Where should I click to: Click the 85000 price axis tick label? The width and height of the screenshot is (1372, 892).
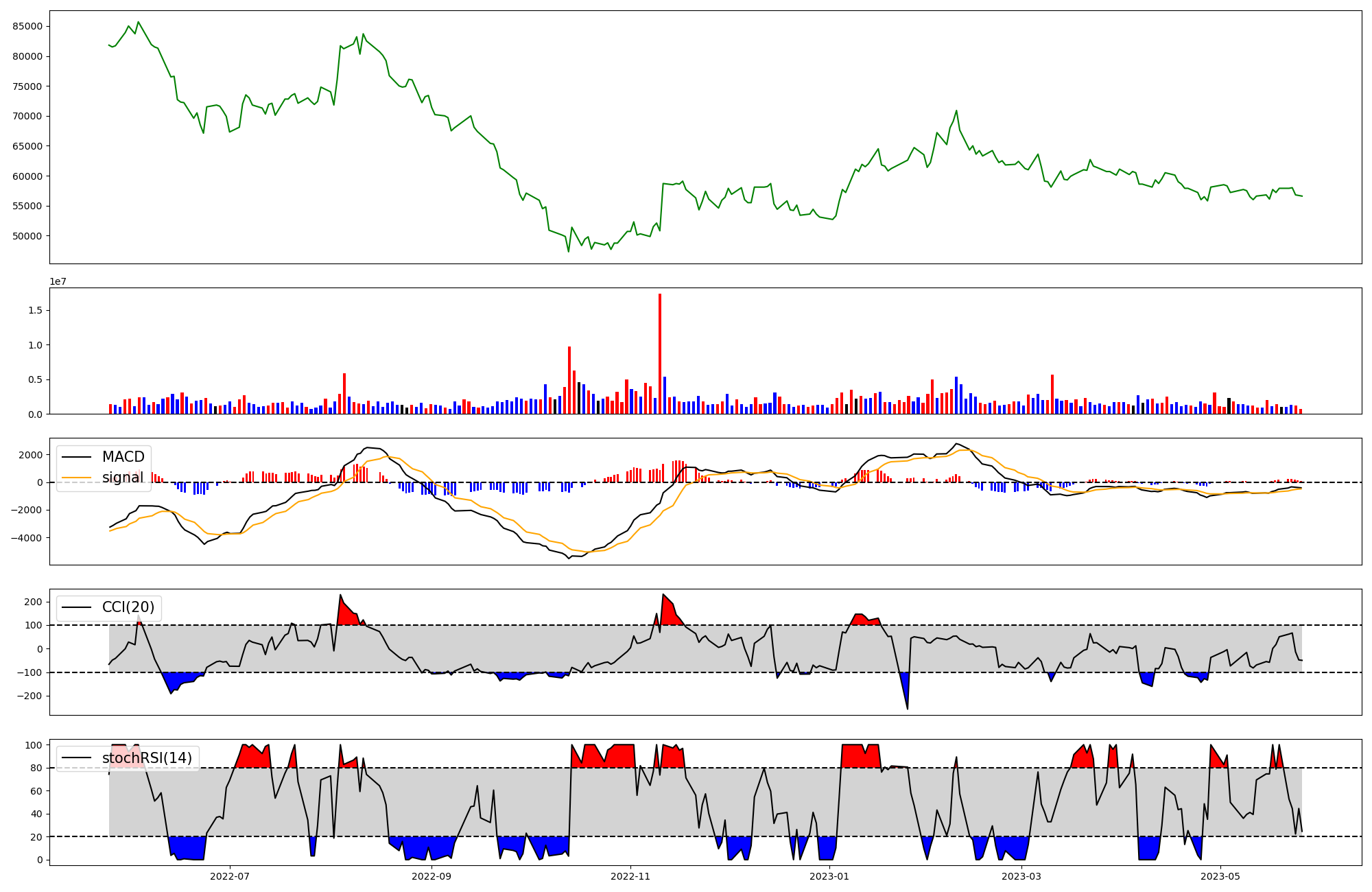(27, 27)
